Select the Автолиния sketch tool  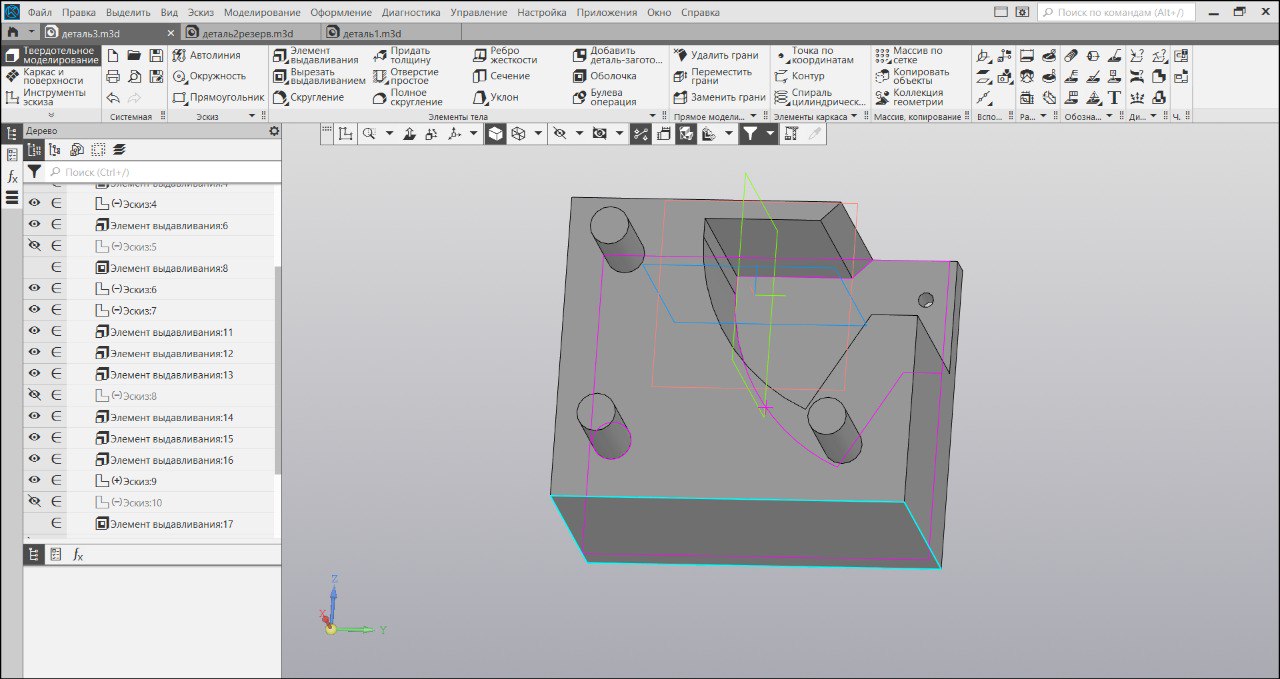click(x=207, y=55)
